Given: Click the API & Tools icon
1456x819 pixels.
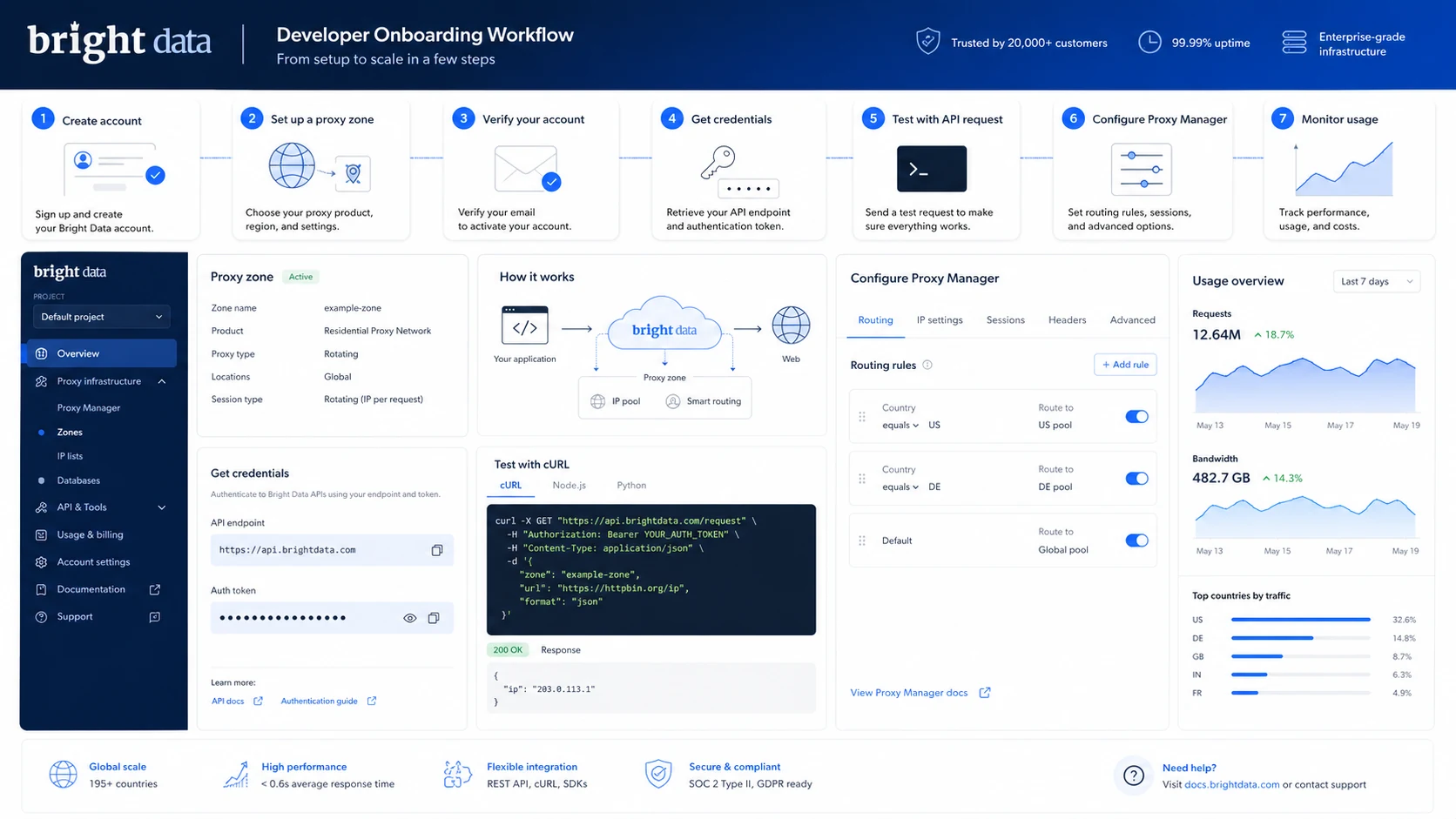Looking at the screenshot, I should [41, 507].
